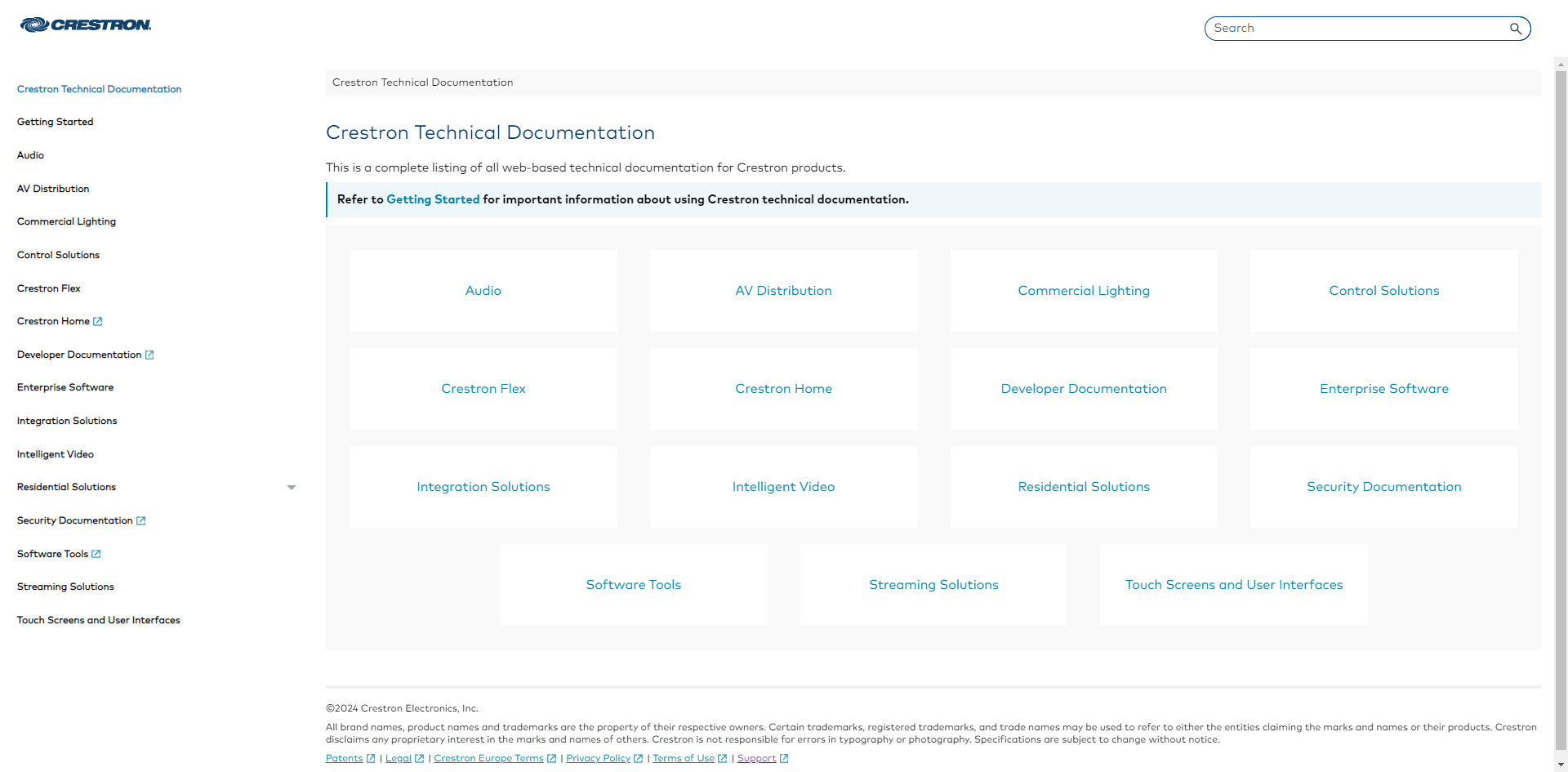Viewport: 1568px width, 772px height.
Task: Click inside the Search input field
Action: 1347,28
